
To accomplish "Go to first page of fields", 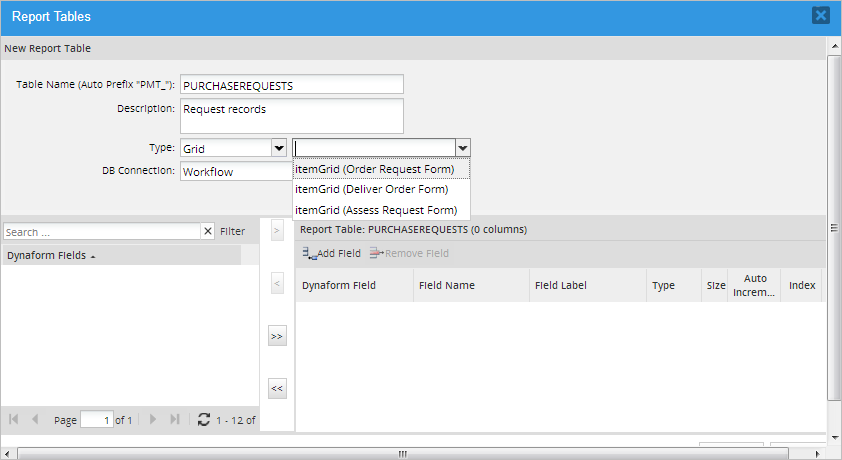I will tap(14, 420).
